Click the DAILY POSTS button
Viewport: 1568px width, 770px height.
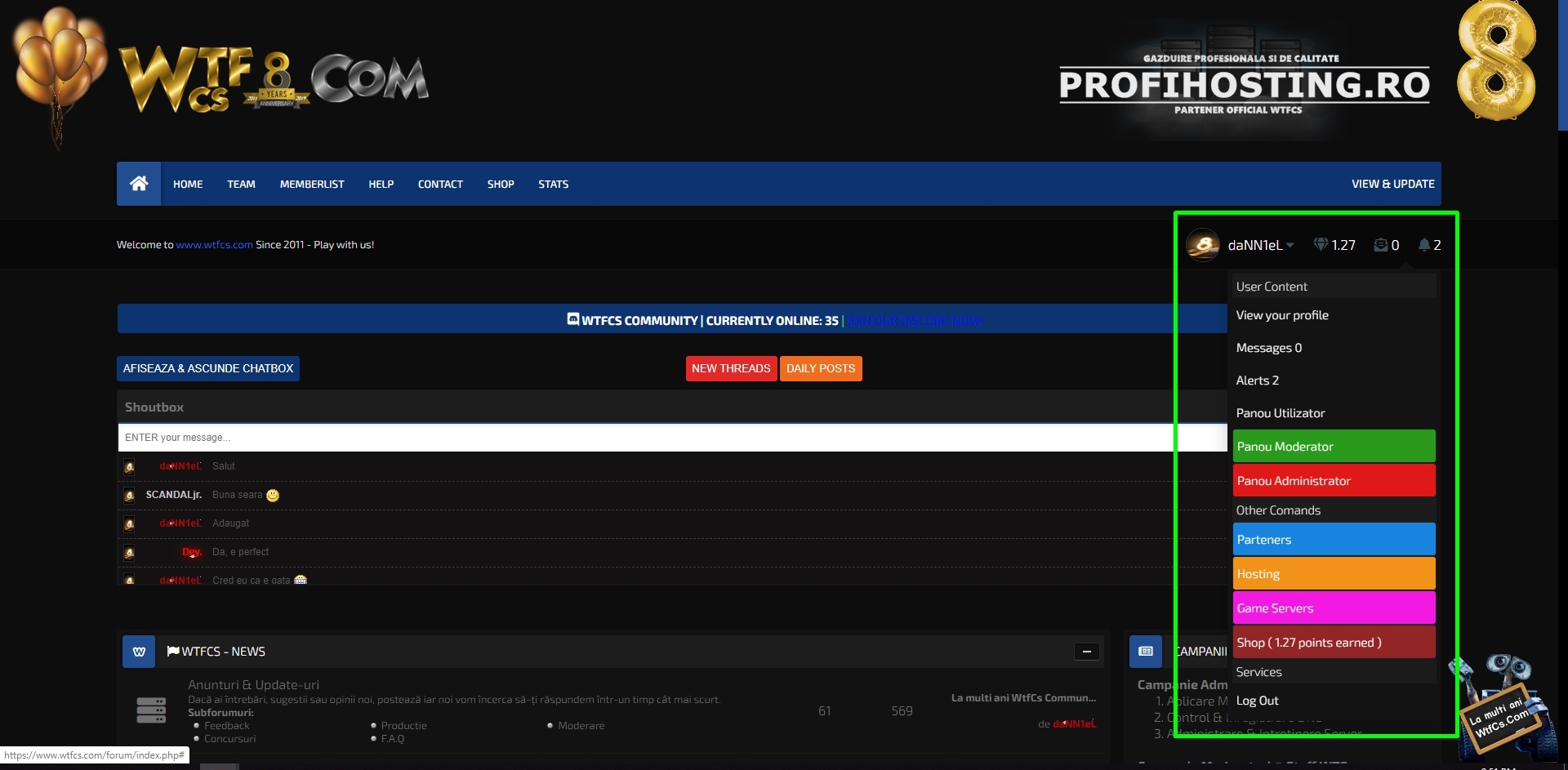tap(820, 368)
